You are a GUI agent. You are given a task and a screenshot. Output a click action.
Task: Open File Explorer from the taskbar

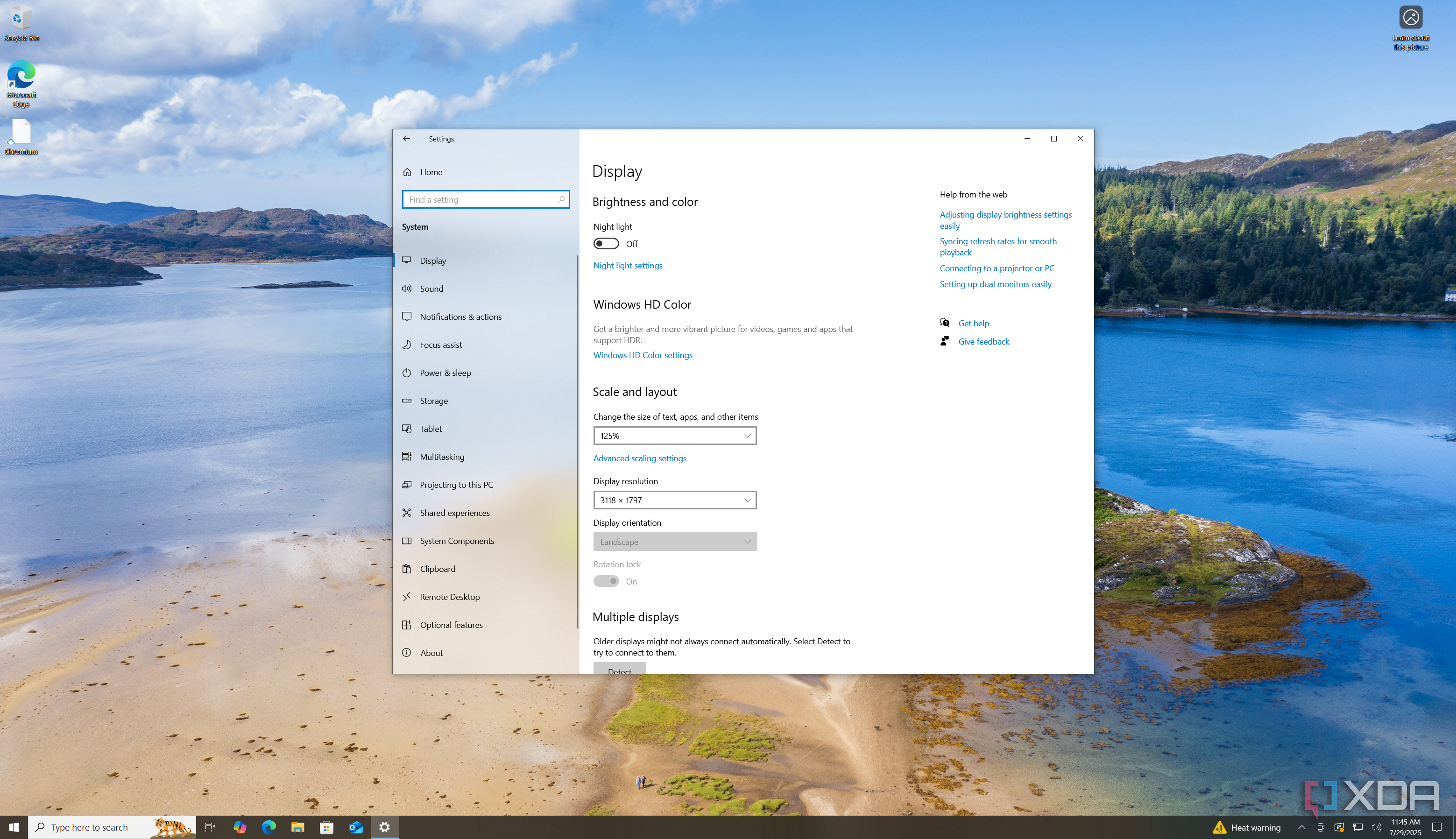tap(297, 827)
